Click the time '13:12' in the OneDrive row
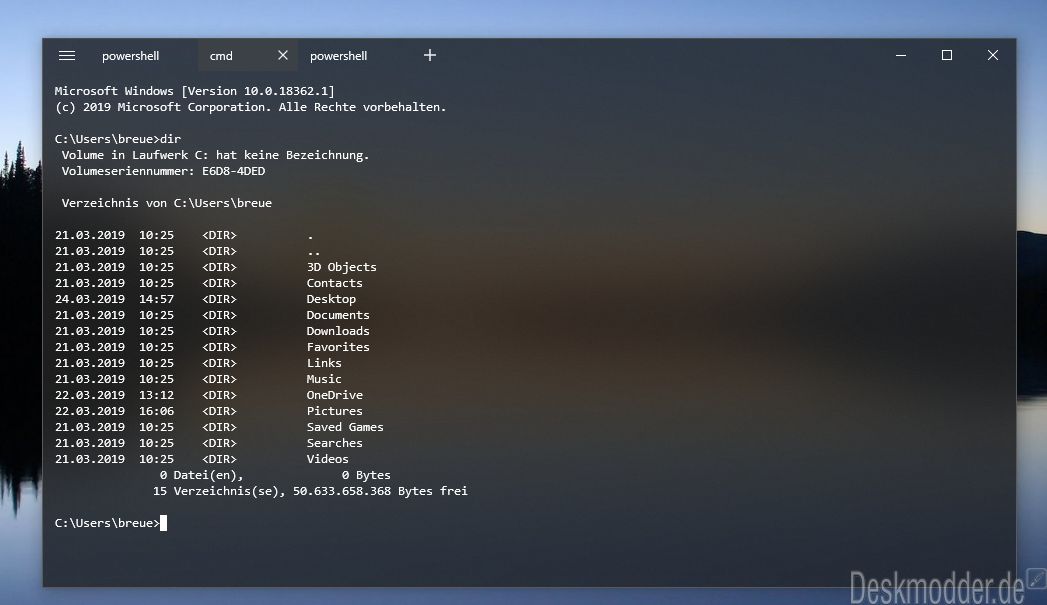This screenshot has height=605, width=1047. pos(156,395)
